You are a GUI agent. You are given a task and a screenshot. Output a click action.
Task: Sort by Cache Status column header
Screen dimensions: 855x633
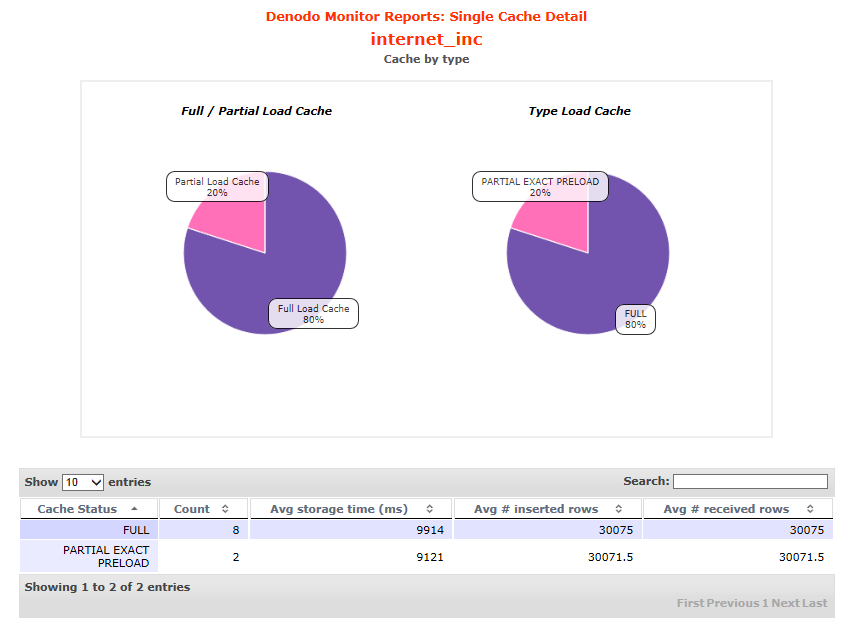89,509
